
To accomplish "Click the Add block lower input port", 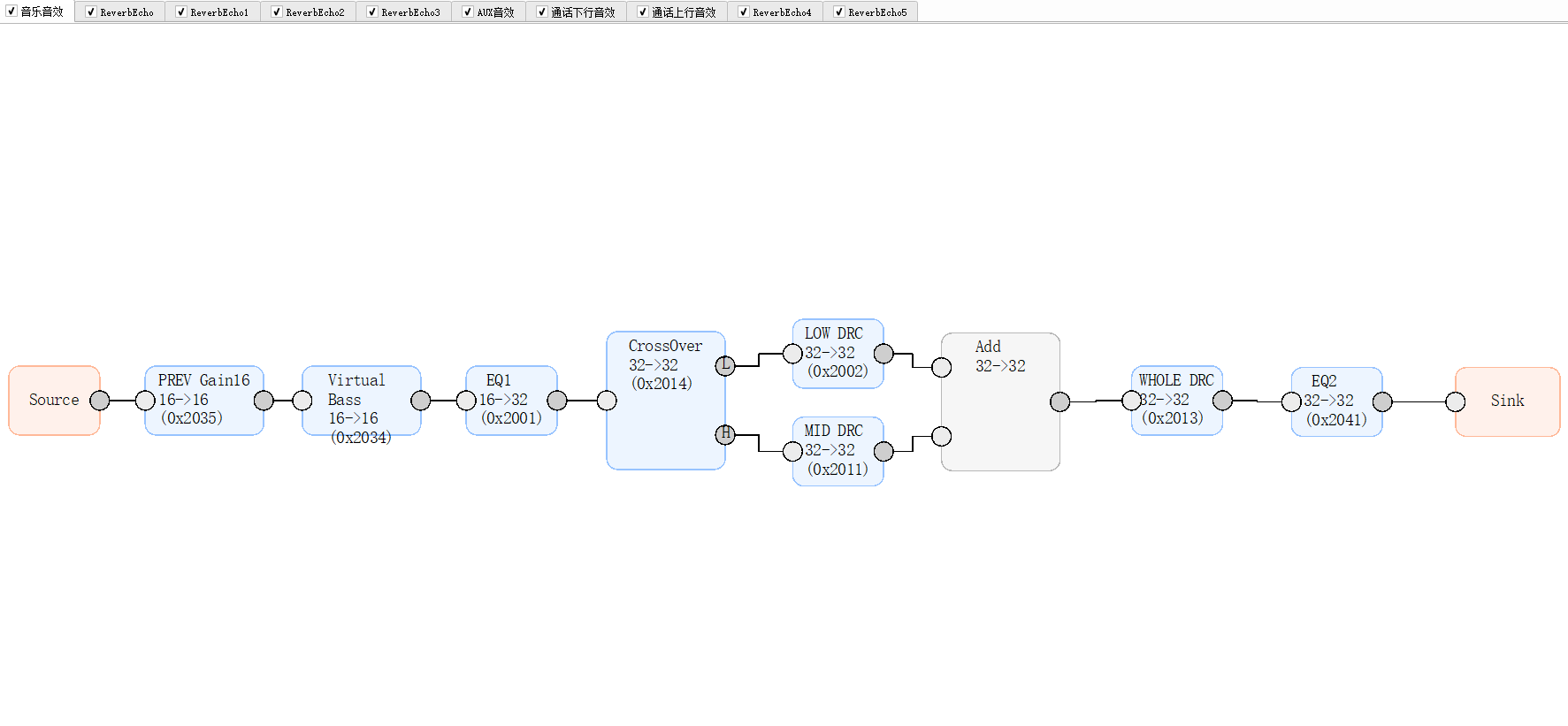I will pyautogui.click(x=942, y=436).
